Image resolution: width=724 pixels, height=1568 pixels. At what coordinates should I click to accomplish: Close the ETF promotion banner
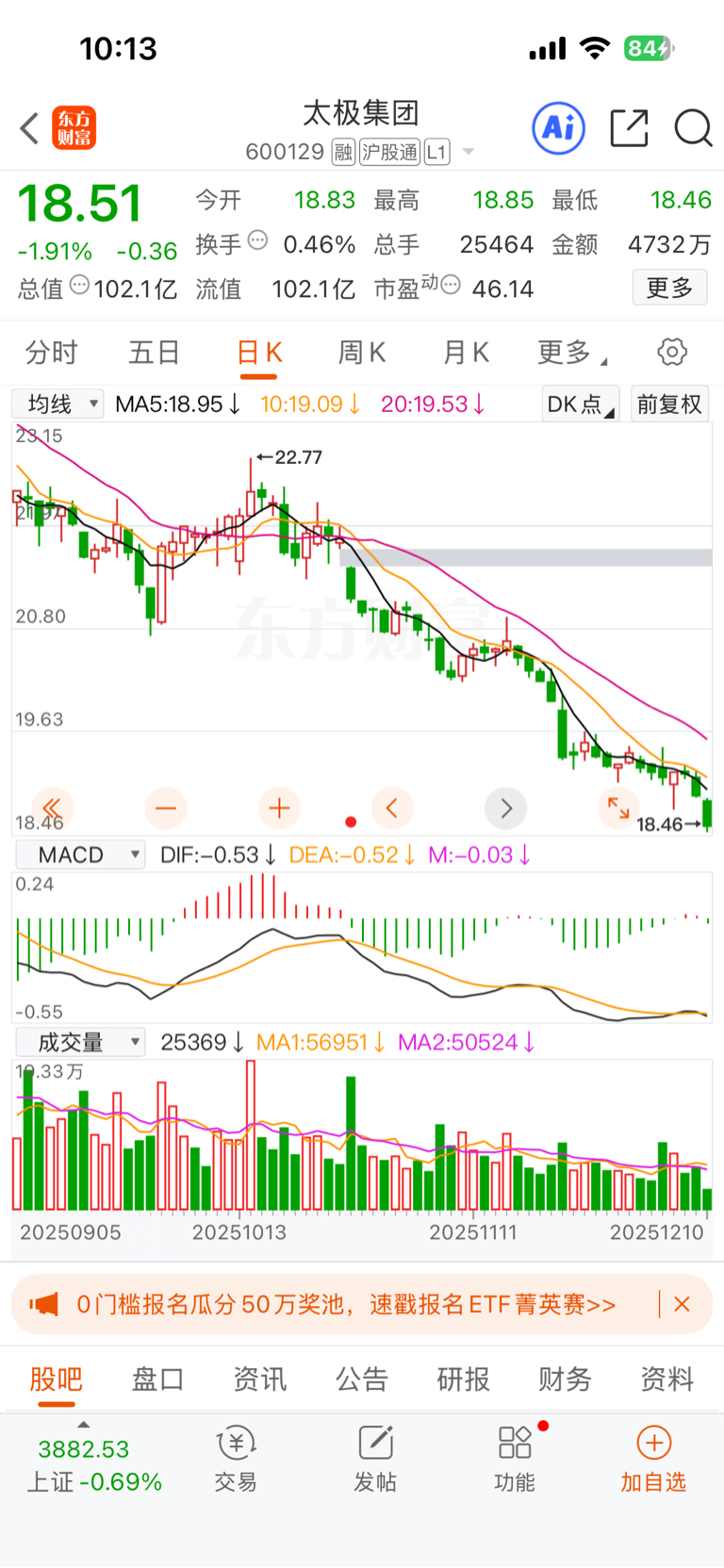pyautogui.click(x=683, y=1305)
